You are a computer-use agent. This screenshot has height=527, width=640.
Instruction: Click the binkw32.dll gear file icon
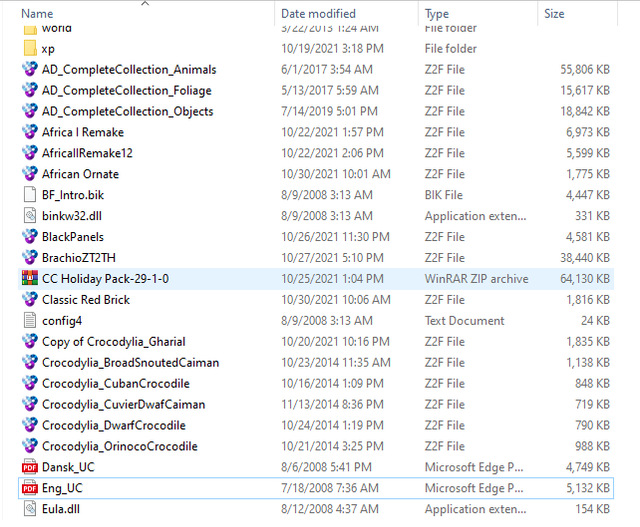point(30,216)
